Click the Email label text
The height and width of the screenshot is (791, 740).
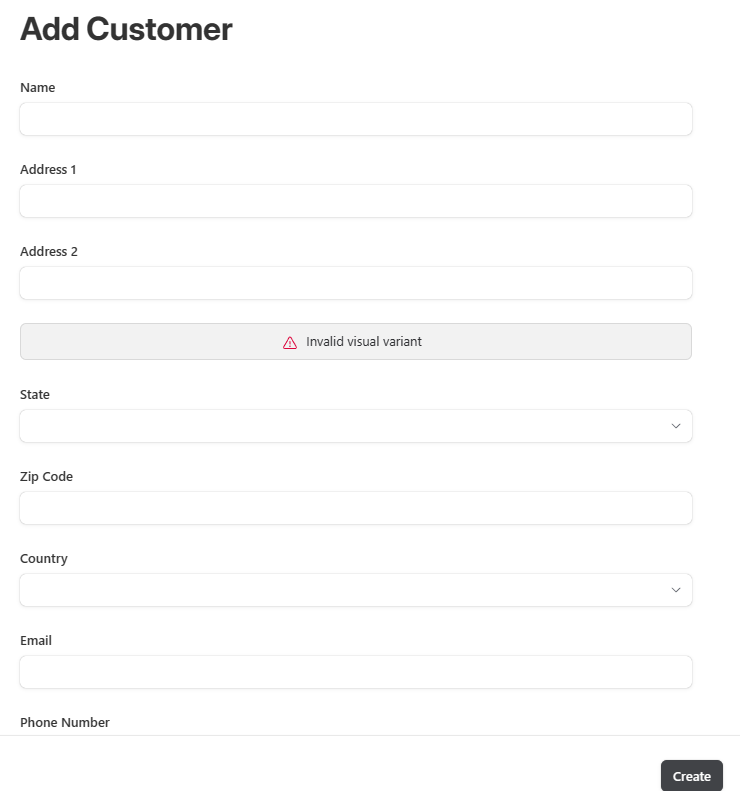(x=36, y=641)
